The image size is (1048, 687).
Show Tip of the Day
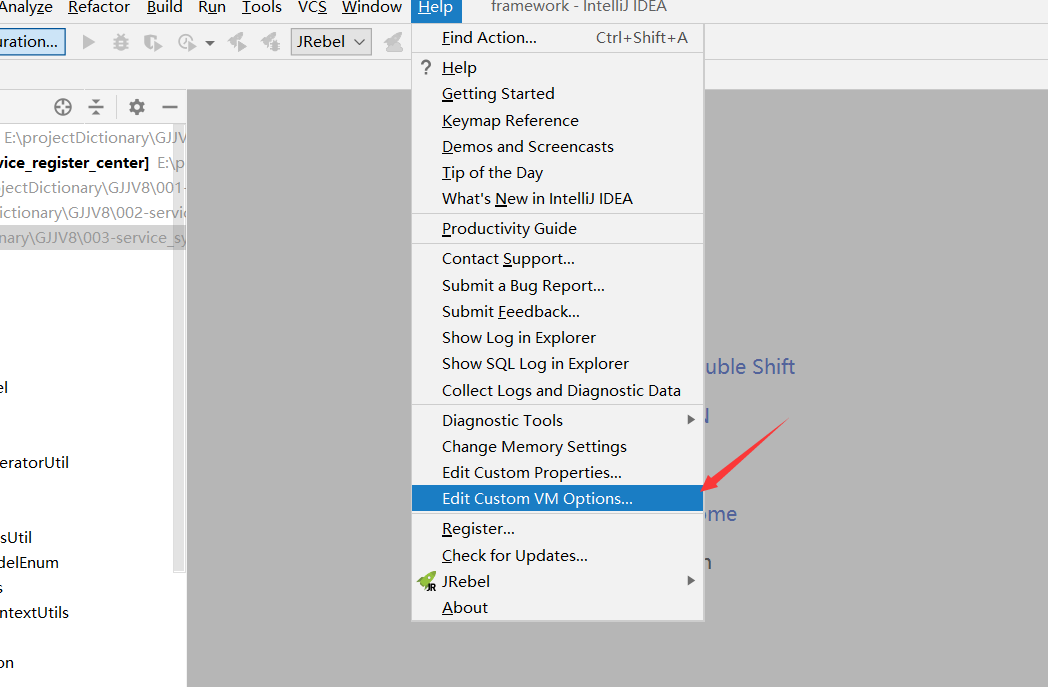pos(557,172)
